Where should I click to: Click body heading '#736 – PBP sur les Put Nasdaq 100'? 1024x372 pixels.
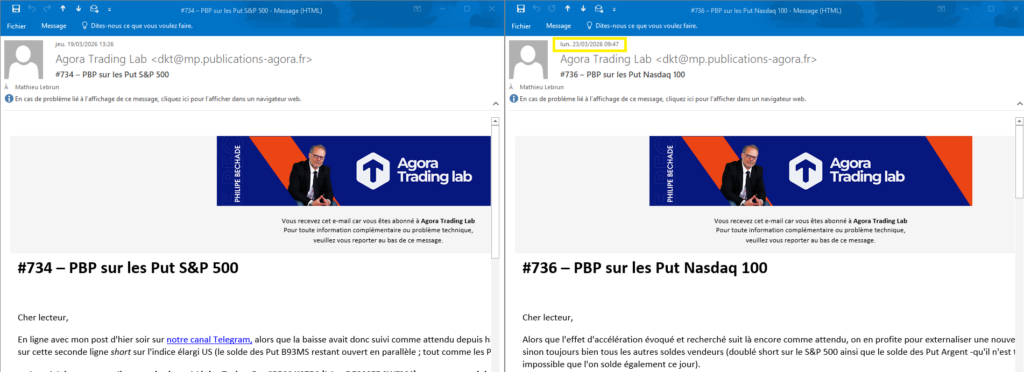(x=645, y=268)
